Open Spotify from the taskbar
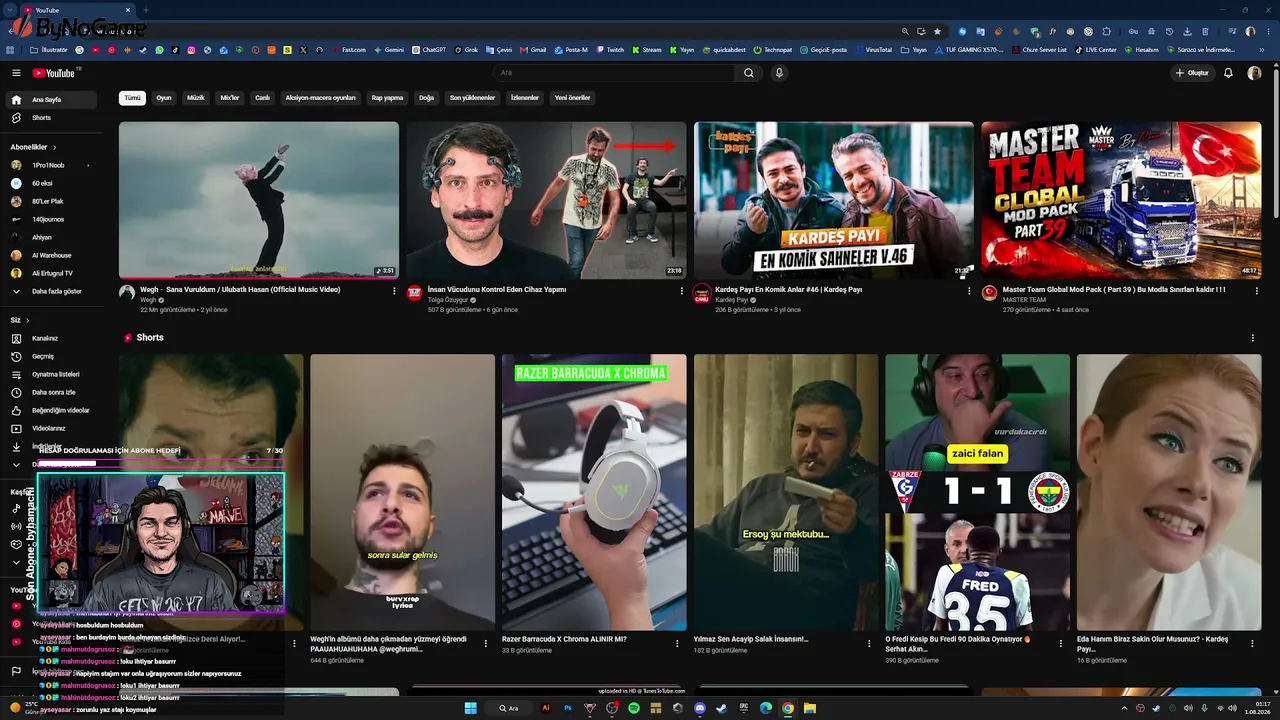Screen dimensions: 1280x720 click(x=634, y=708)
